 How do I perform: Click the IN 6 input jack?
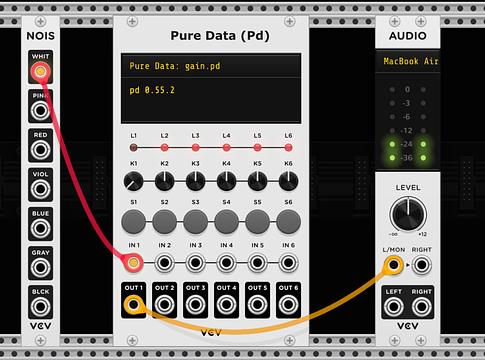click(288, 263)
